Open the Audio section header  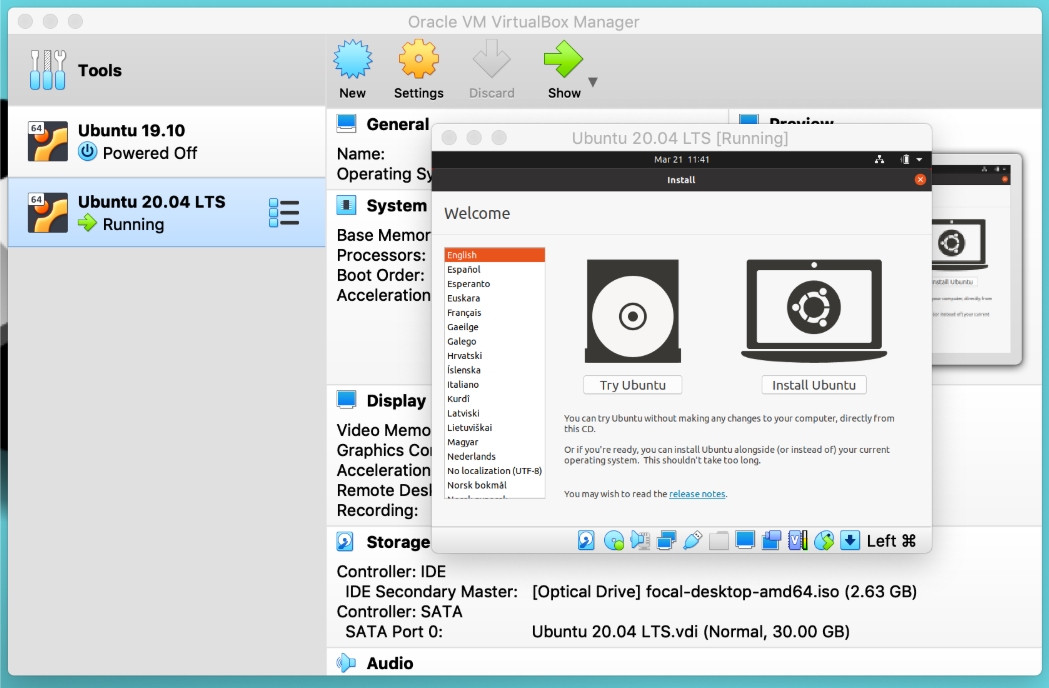coord(390,663)
